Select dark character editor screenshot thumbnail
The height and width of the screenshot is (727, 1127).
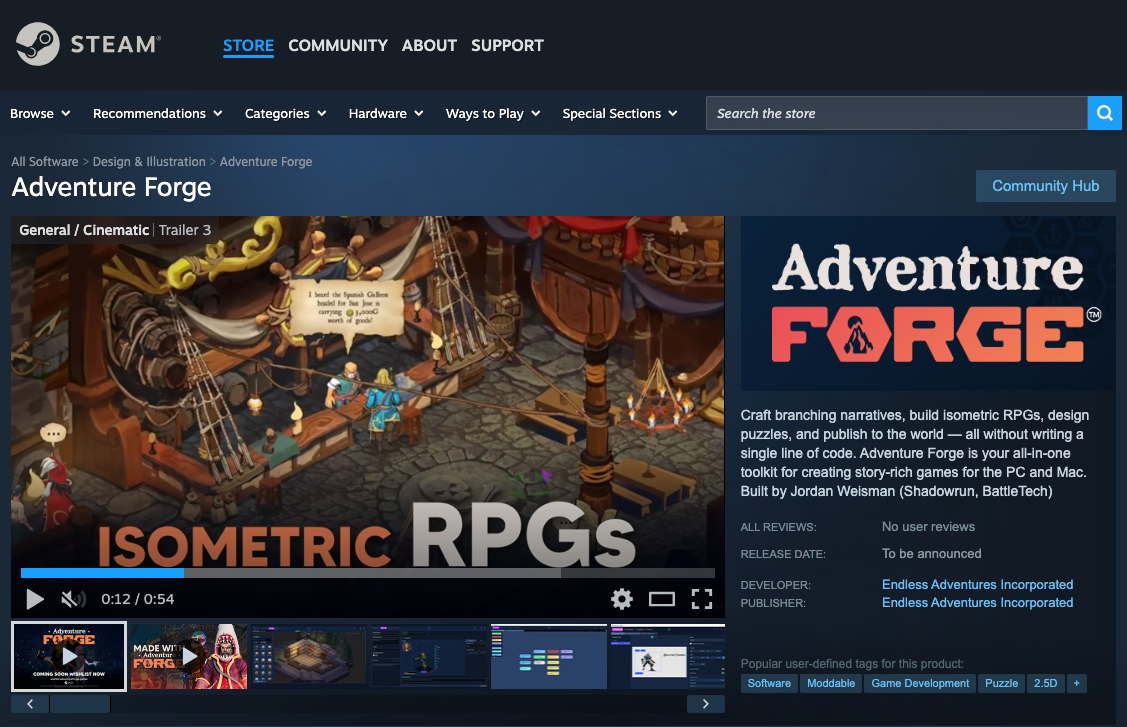pos(429,657)
